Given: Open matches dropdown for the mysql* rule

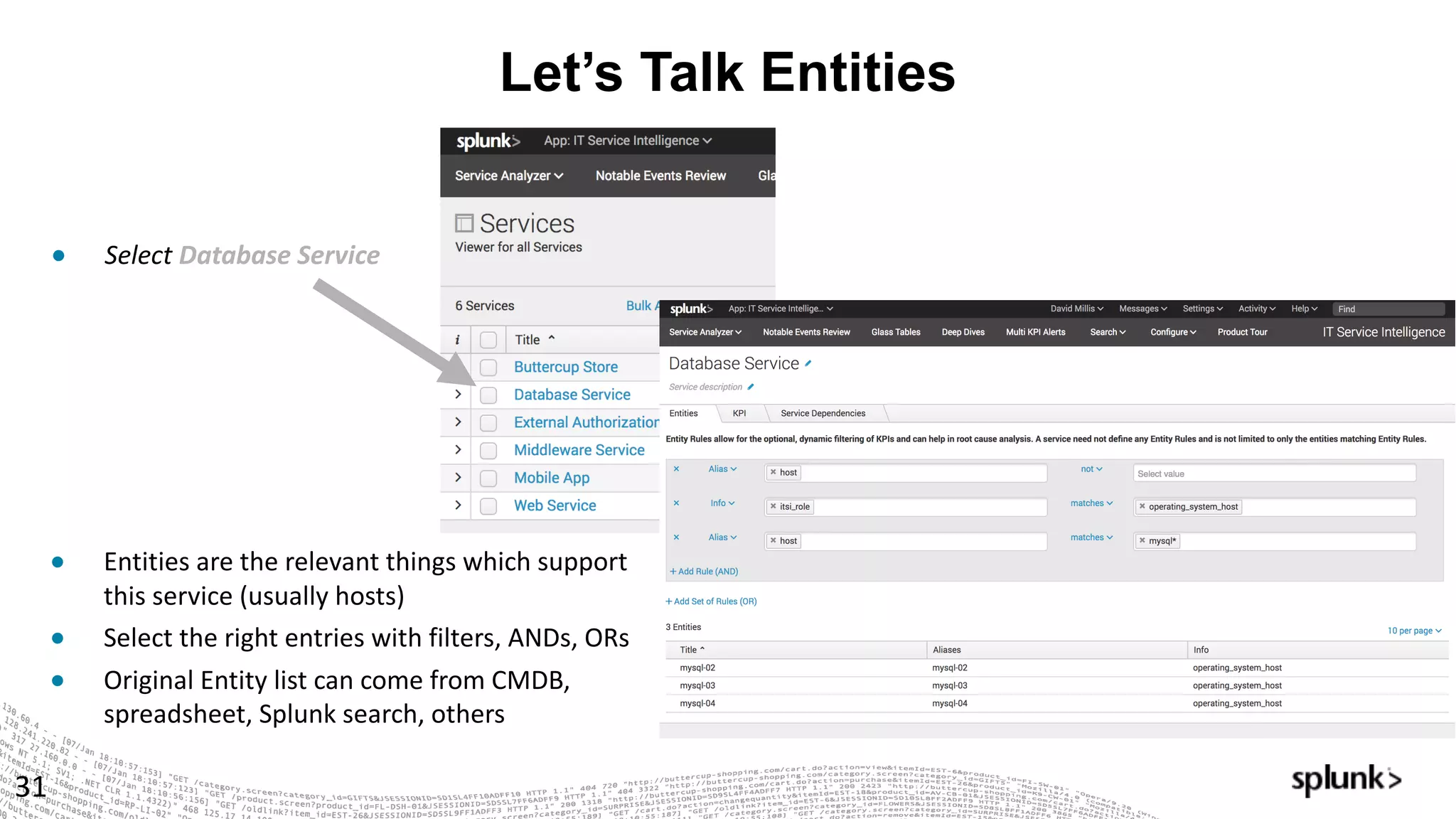Looking at the screenshot, I should (x=1091, y=537).
